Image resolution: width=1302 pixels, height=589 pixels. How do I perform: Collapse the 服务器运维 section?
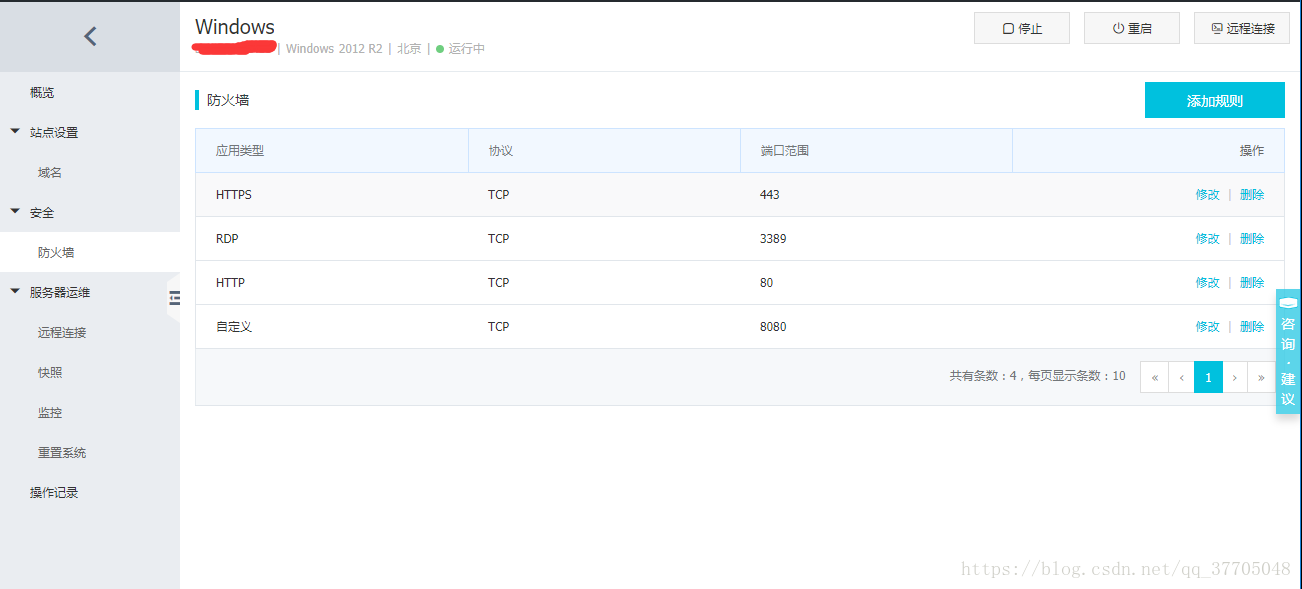[15, 292]
